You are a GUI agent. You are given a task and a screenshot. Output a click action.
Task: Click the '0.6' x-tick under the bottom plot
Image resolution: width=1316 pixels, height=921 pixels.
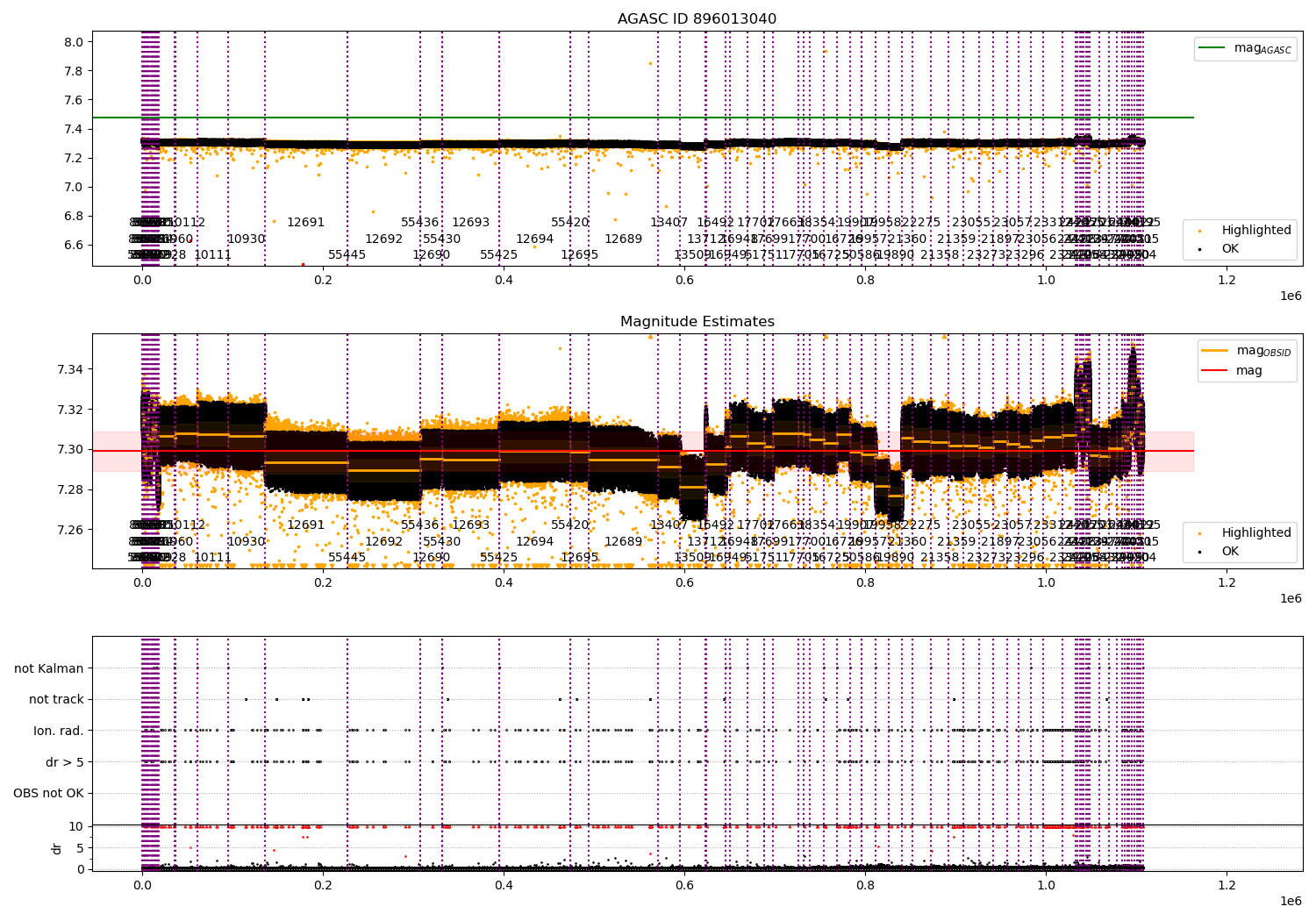(x=684, y=885)
